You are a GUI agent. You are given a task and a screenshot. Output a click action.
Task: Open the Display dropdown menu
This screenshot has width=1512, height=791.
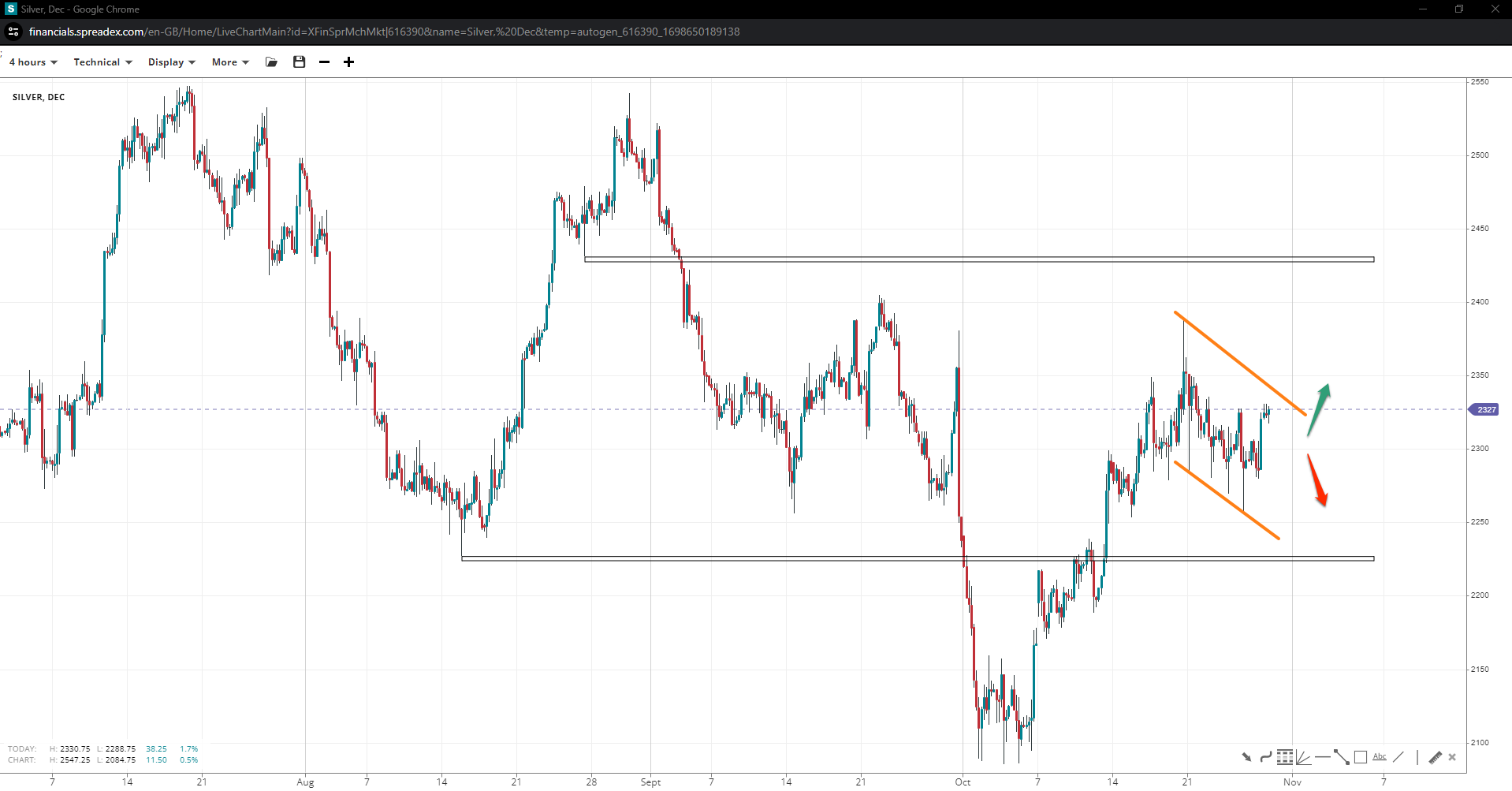pos(171,62)
